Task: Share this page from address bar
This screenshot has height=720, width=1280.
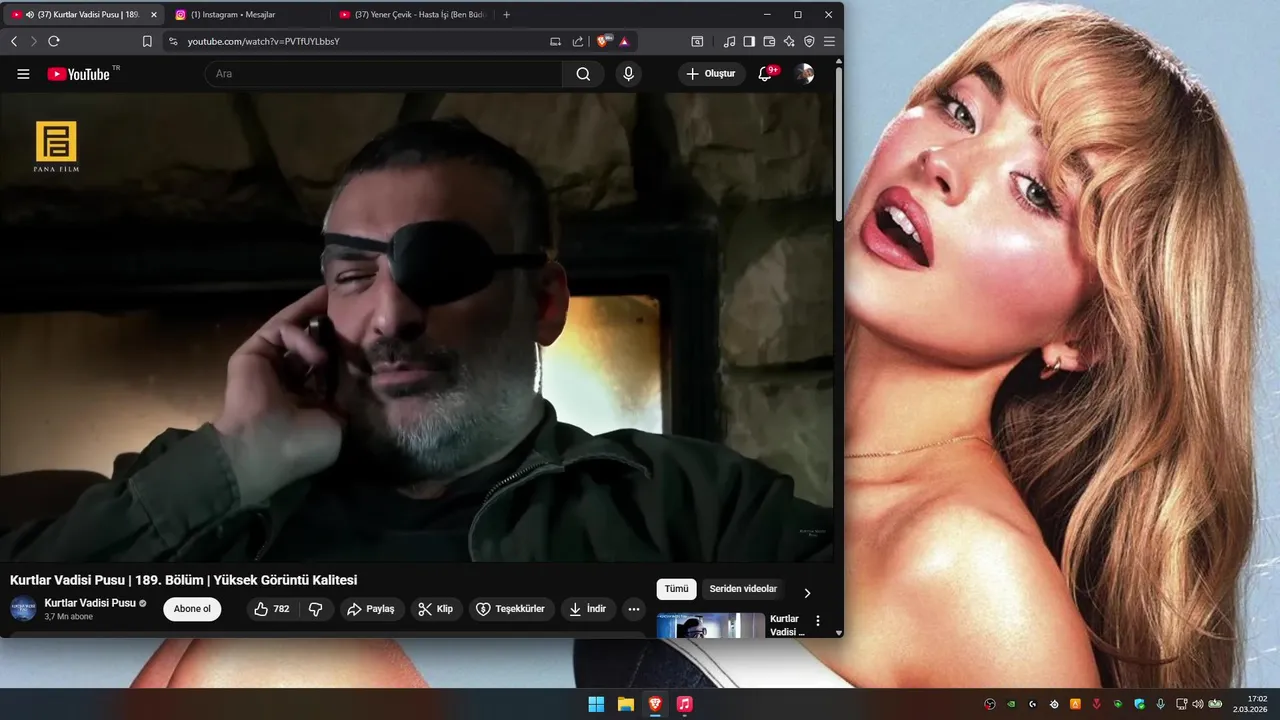Action: click(x=577, y=41)
